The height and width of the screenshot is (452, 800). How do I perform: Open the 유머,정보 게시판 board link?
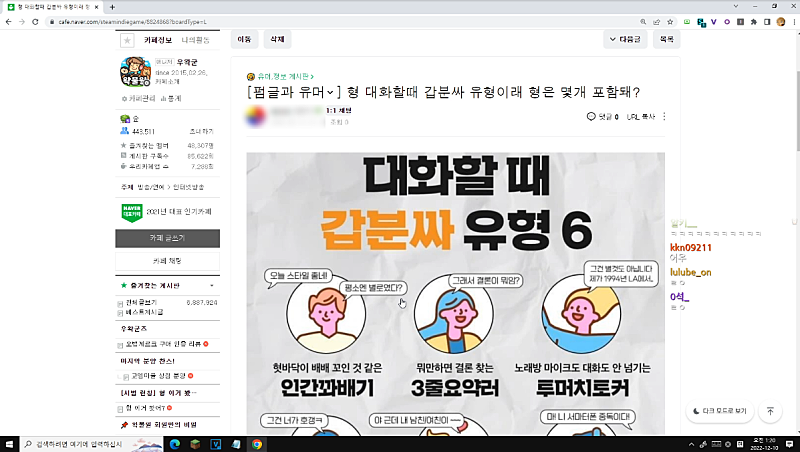click(x=286, y=77)
